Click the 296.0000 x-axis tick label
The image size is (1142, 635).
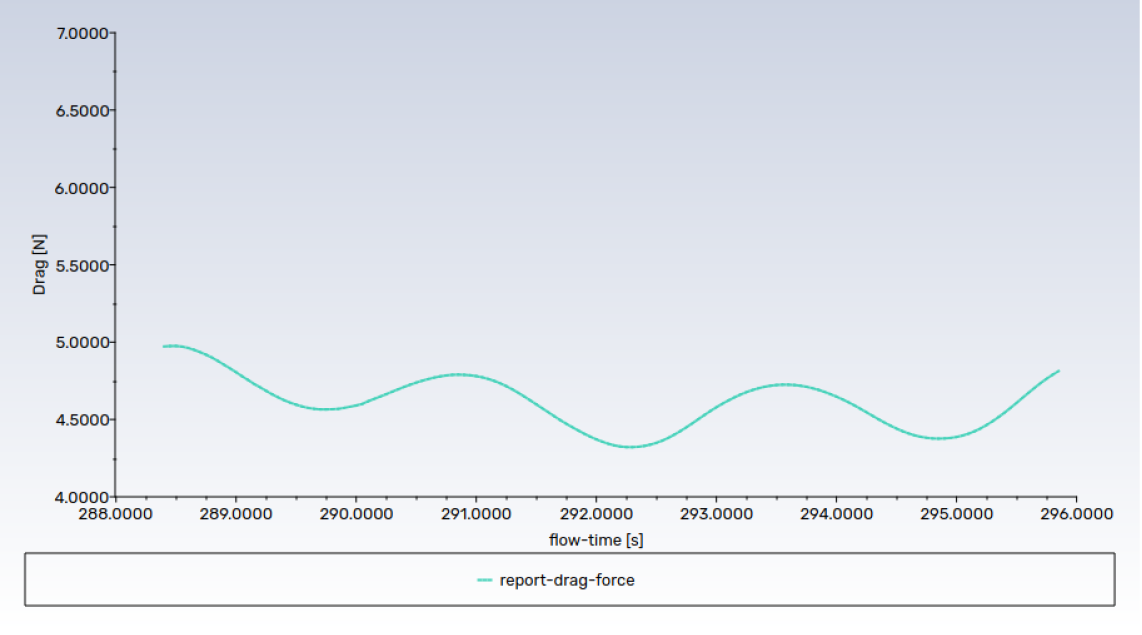point(1076,514)
